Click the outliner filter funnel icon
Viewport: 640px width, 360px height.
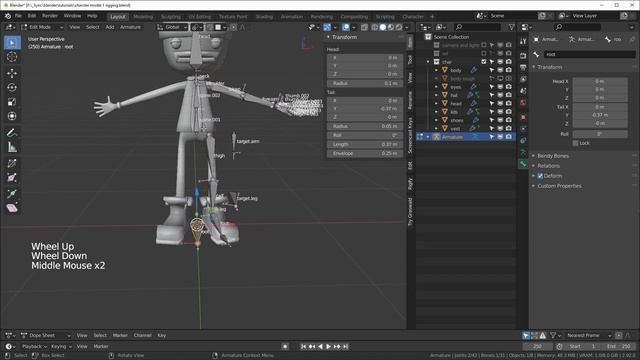pyautogui.click(x=511, y=27)
